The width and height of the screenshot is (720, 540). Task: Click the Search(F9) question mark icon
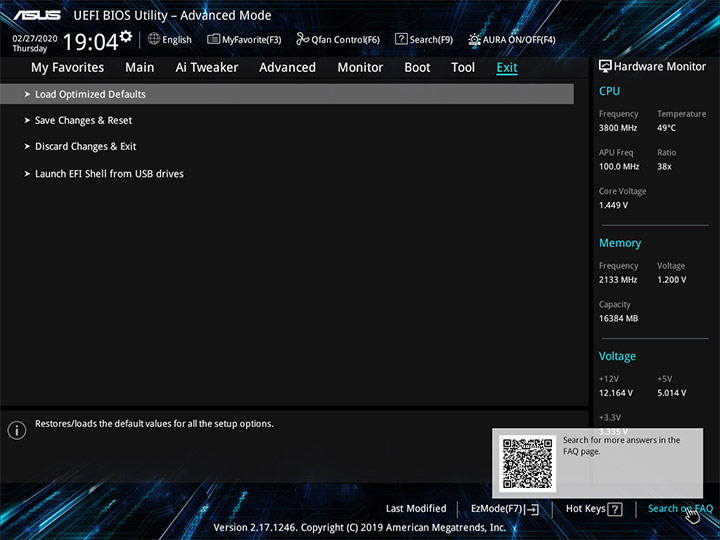point(401,39)
